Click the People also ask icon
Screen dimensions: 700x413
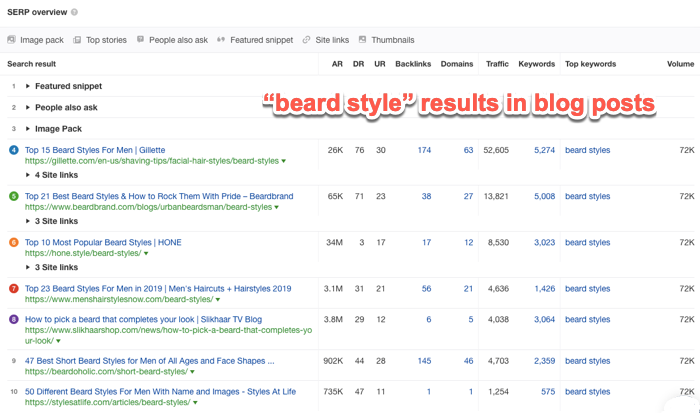tap(141, 40)
